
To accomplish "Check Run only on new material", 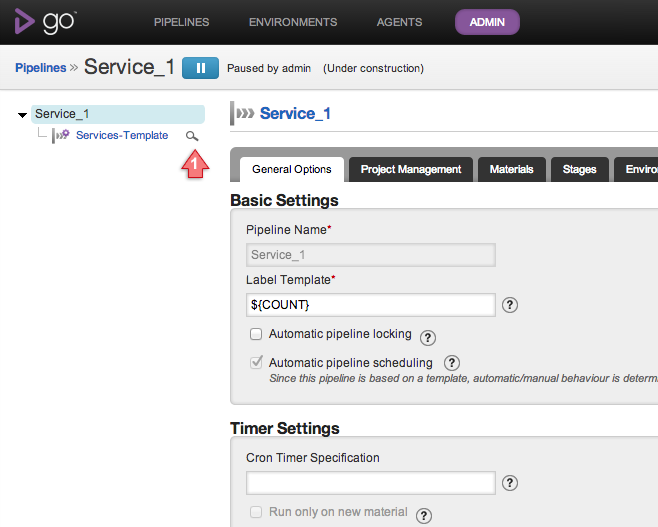I will click(x=256, y=512).
